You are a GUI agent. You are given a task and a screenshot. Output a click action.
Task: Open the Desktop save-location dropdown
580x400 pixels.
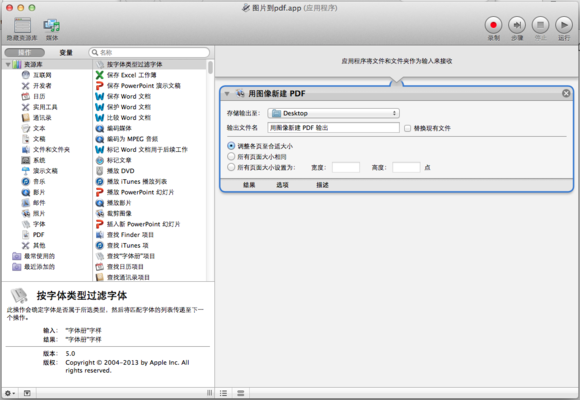pos(333,113)
